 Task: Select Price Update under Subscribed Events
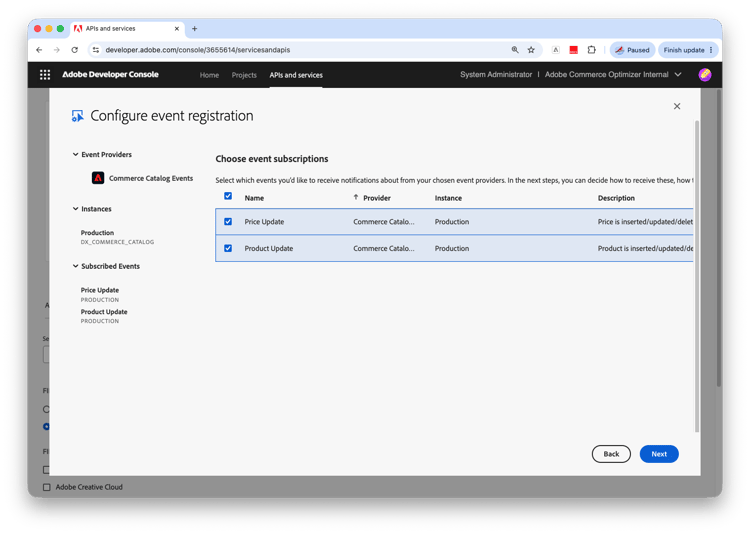(99, 294)
